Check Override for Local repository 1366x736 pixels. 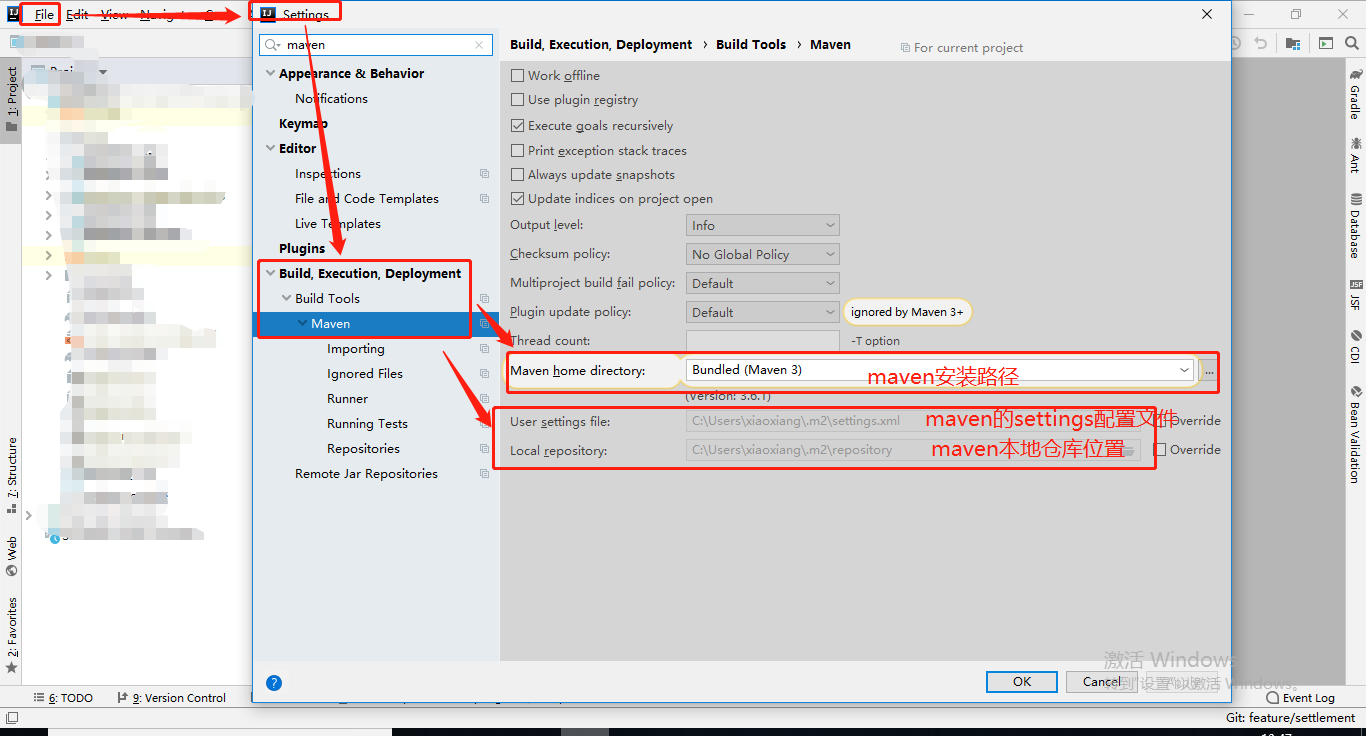pos(1160,450)
